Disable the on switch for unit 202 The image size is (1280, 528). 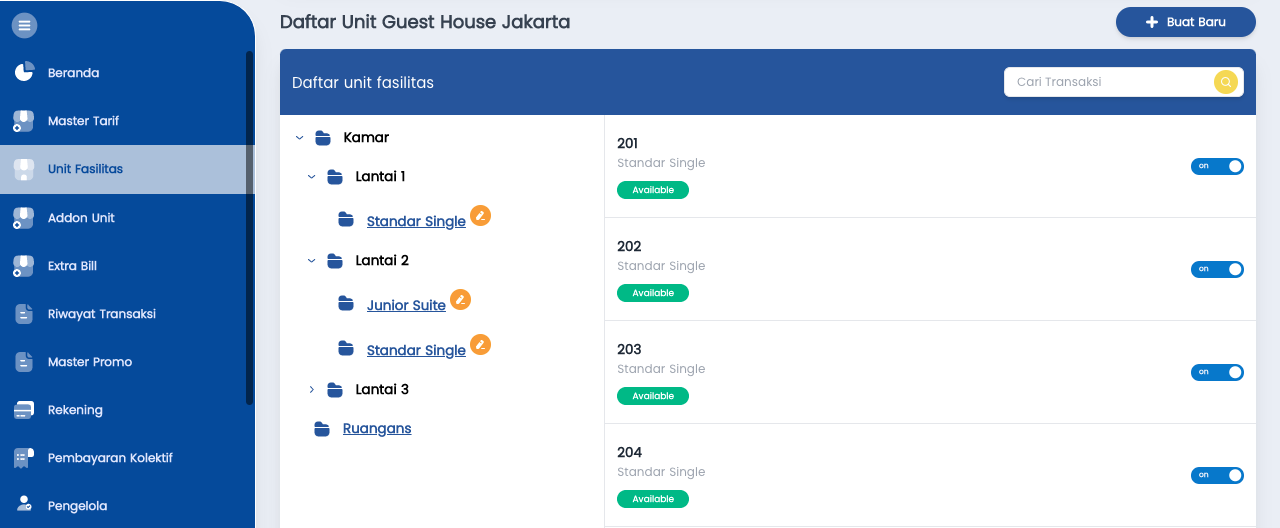pyautogui.click(x=1217, y=269)
